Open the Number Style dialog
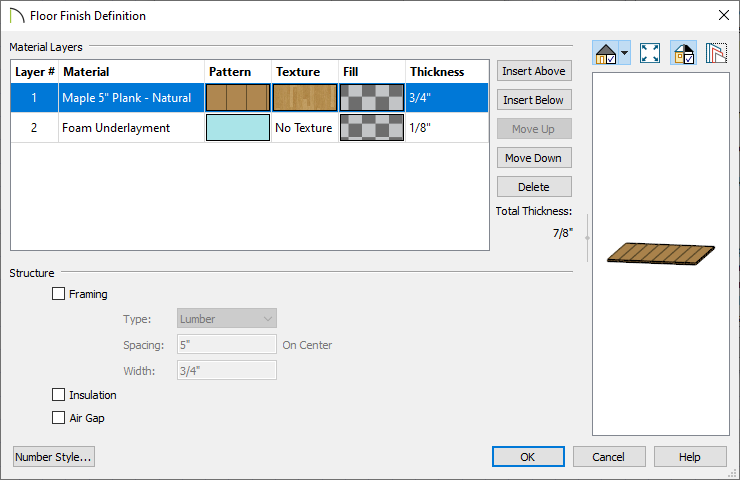Screen dimensions: 740x480 coord(54,457)
